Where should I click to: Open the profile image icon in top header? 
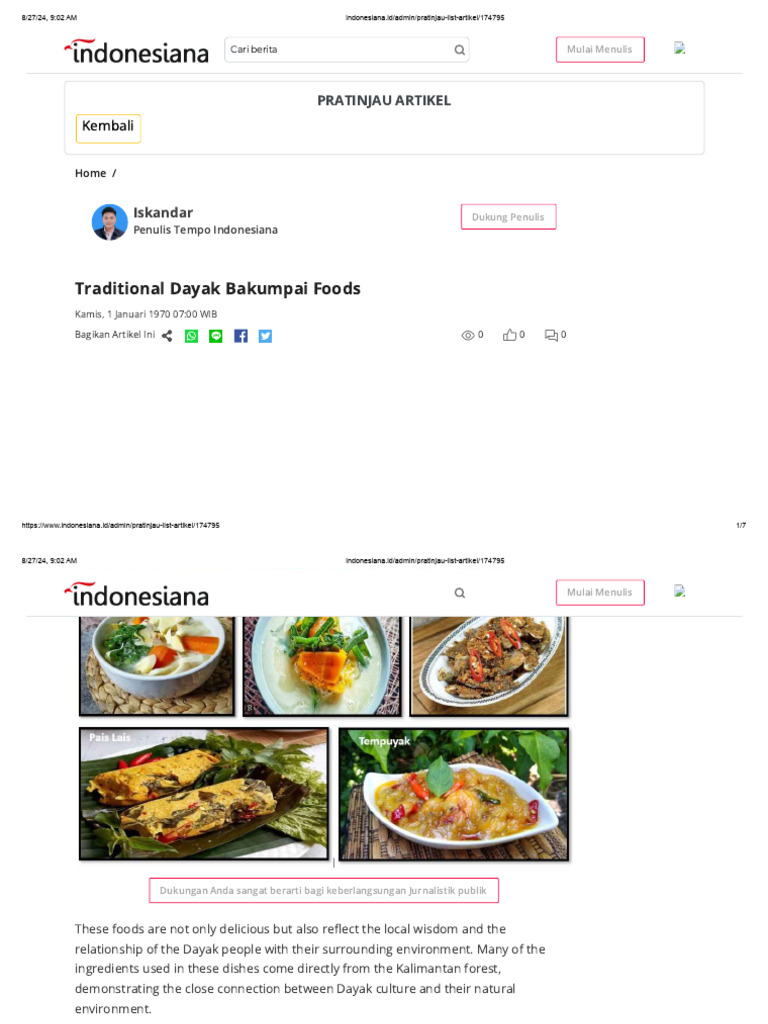click(680, 48)
